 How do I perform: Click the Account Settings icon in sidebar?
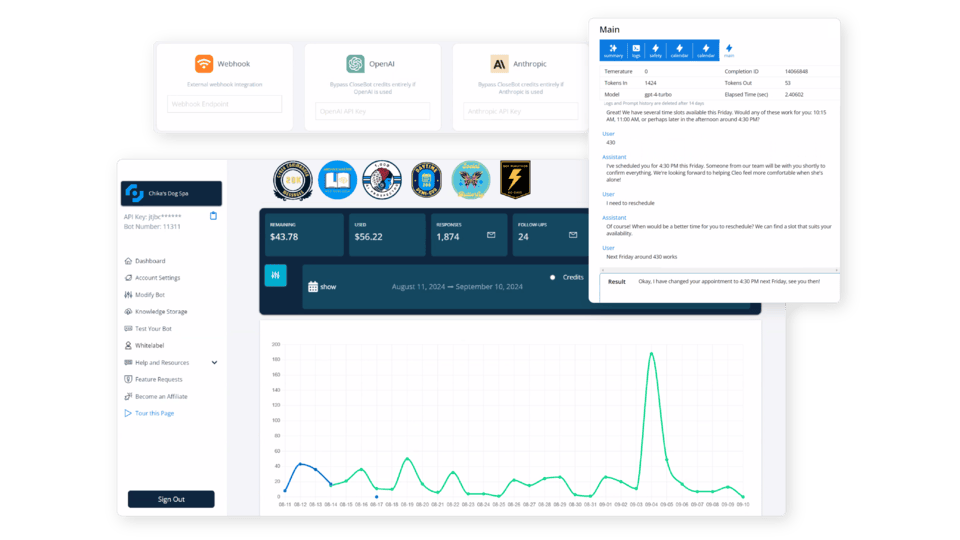128,278
